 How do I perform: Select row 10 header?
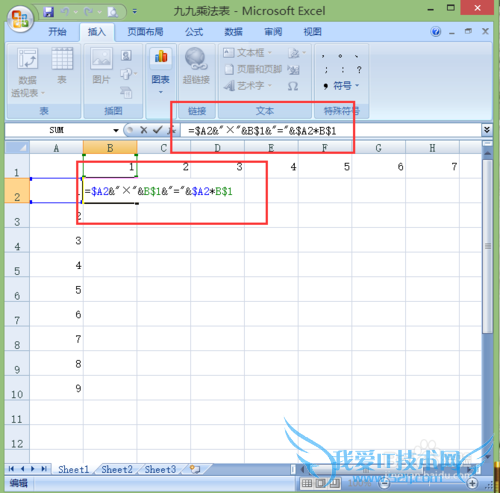tap(17, 388)
